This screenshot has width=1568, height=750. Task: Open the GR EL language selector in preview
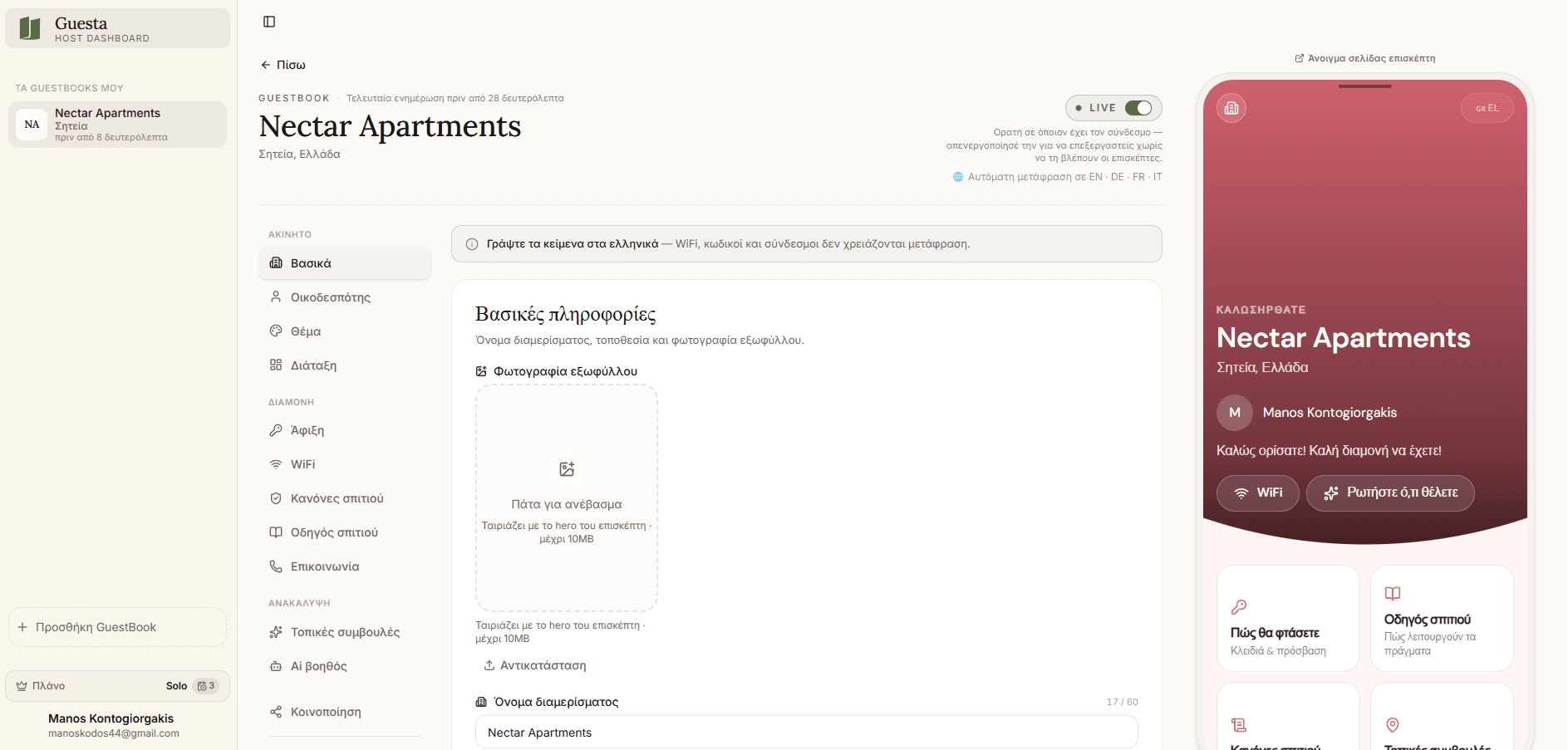point(1487,108)
